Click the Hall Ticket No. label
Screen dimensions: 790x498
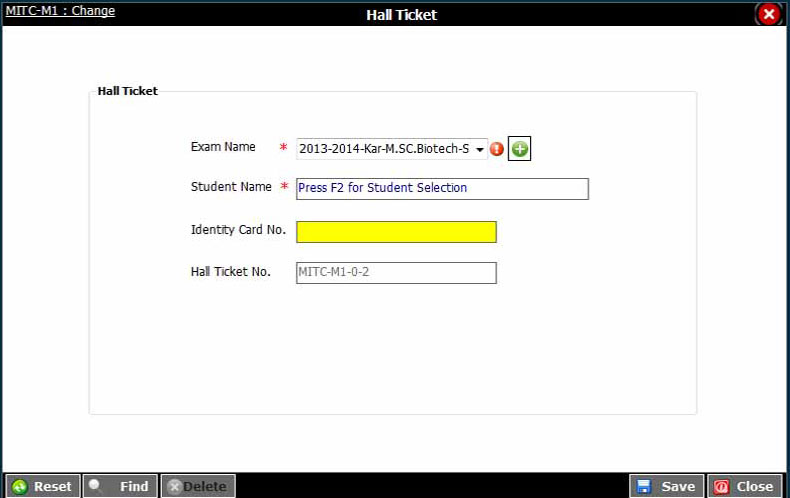(x=231, y=272)
